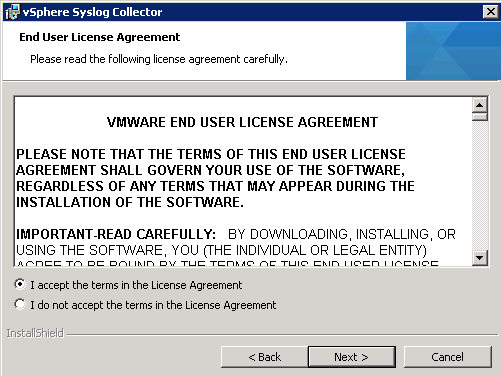
Task: Click the InstallShield label
Action: (x=35, y=333)
